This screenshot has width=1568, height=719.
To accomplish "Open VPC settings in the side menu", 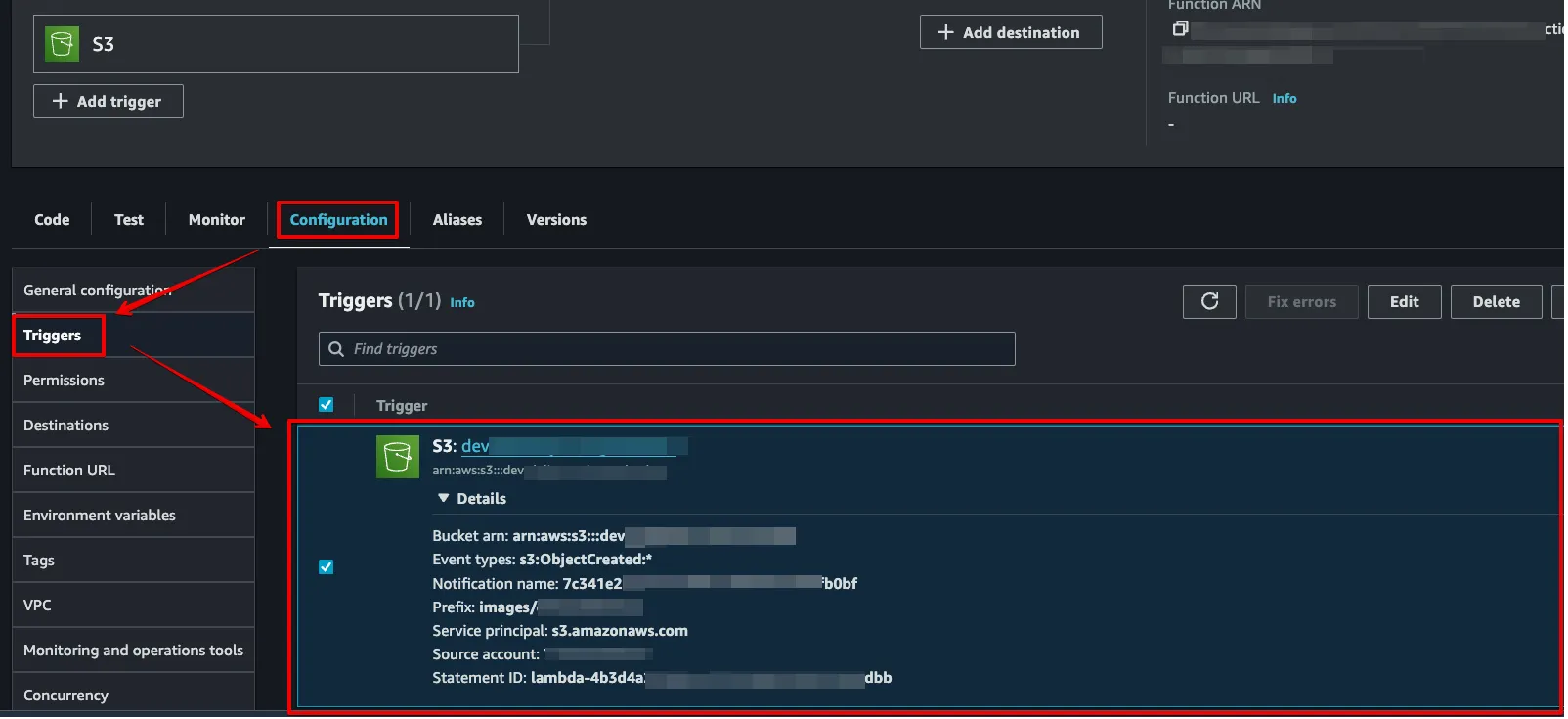I will pyautogui.click(x=133, y=606).
